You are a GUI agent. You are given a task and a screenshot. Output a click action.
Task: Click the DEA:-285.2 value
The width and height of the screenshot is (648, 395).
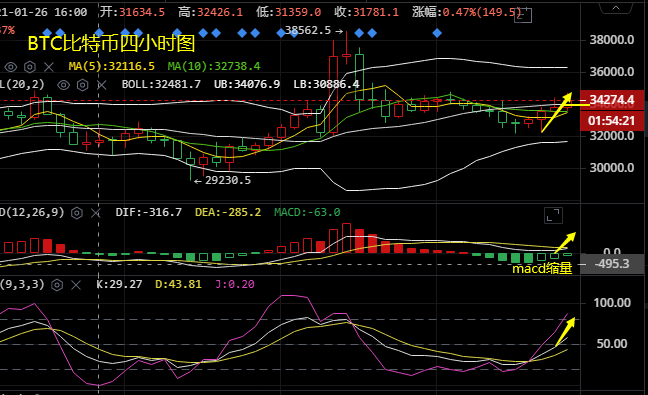point(228,213)
